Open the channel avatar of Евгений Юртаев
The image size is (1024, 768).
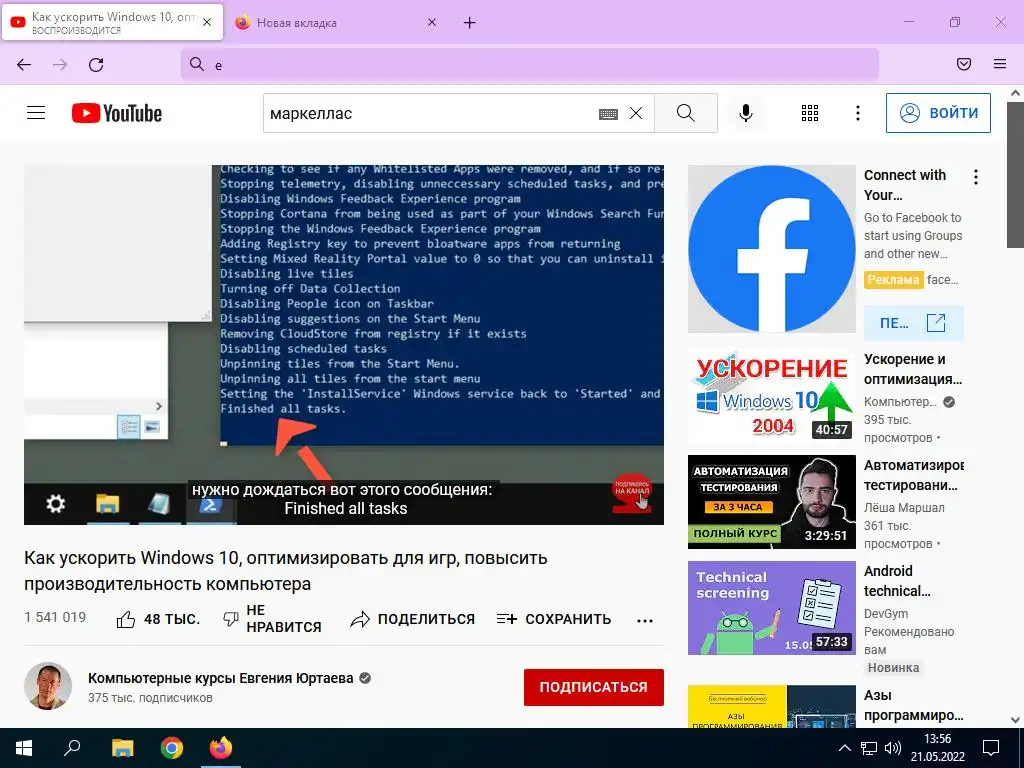tap(48, 686)
